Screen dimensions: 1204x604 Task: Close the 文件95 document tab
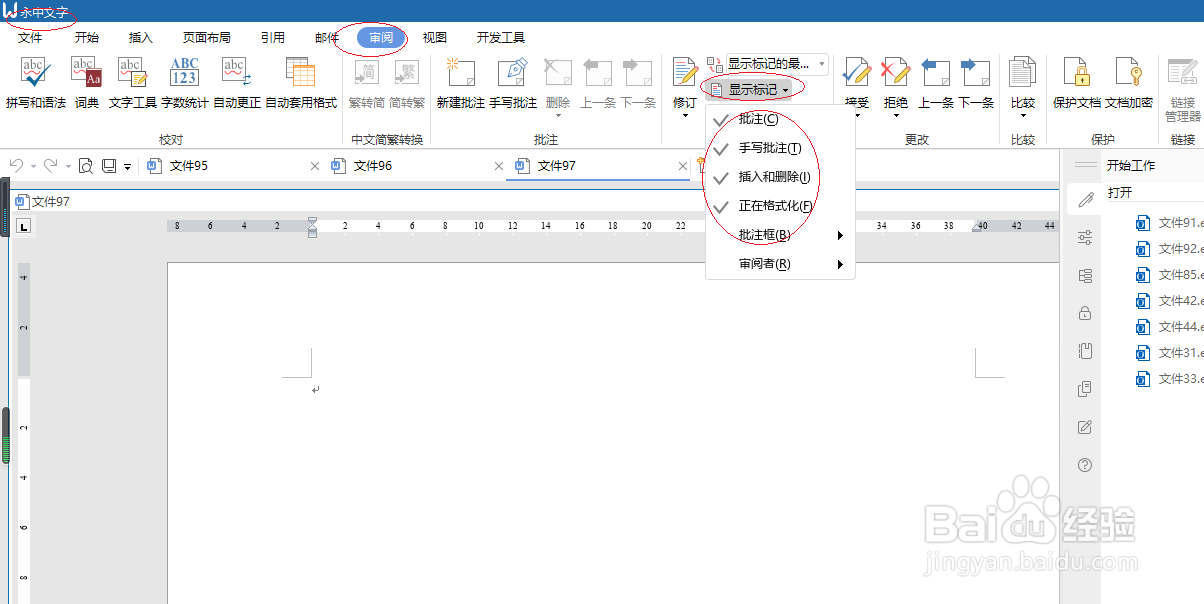315,166
